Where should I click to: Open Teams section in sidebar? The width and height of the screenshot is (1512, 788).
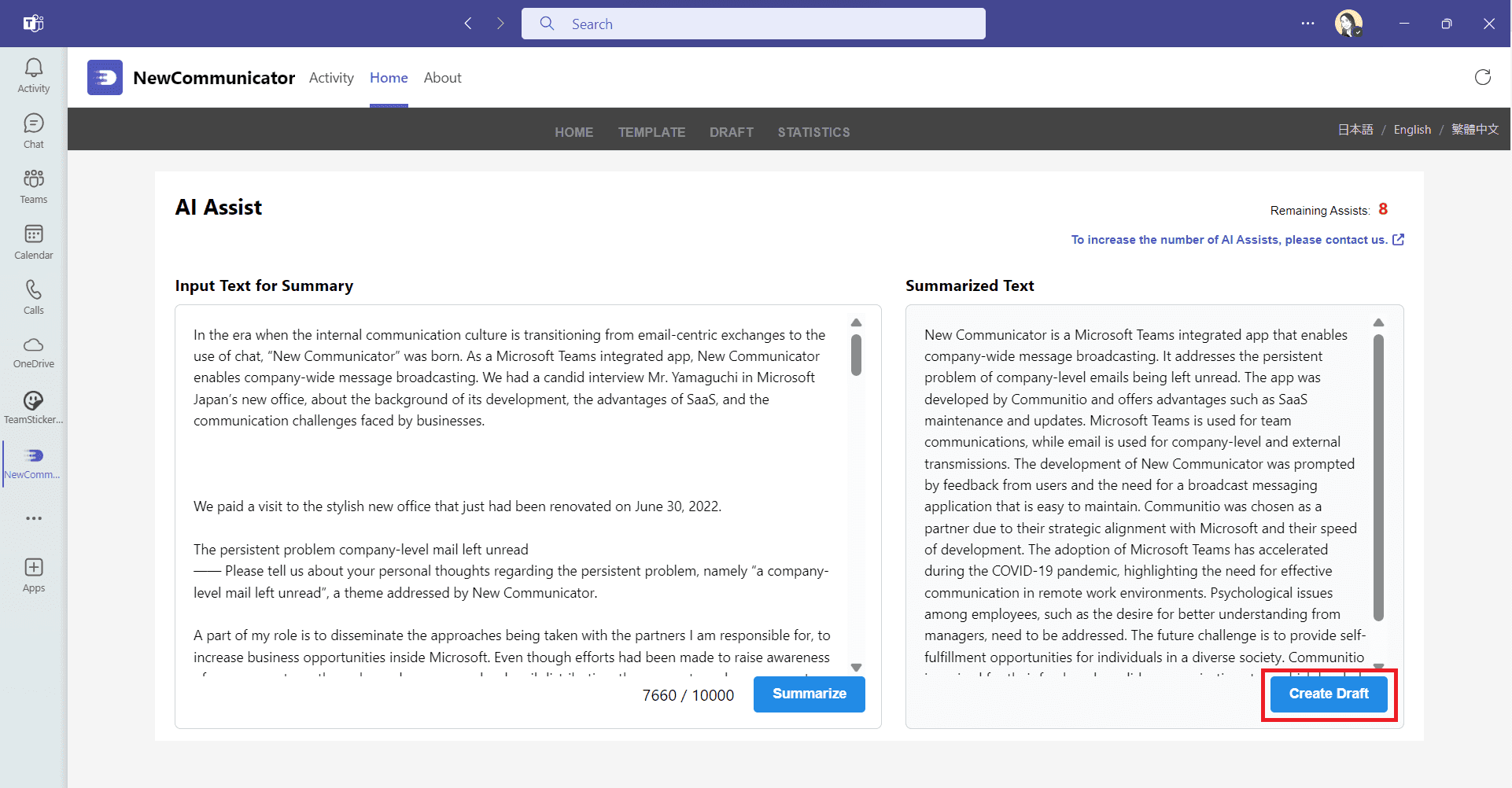[34, 186]
